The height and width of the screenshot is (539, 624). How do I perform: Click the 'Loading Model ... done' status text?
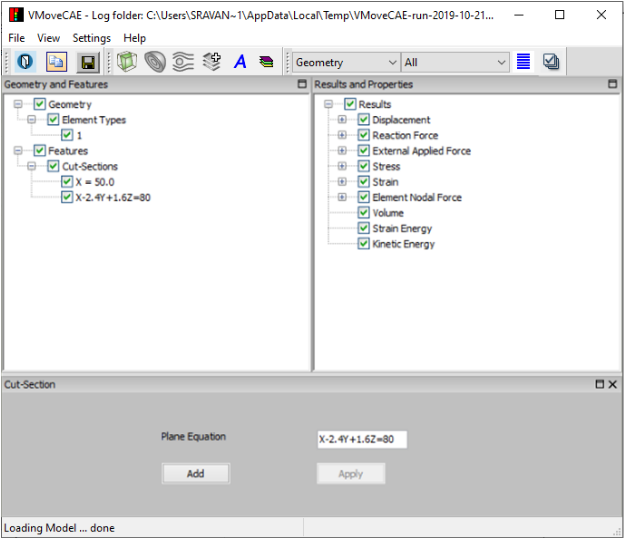click(x=59, y=528)
